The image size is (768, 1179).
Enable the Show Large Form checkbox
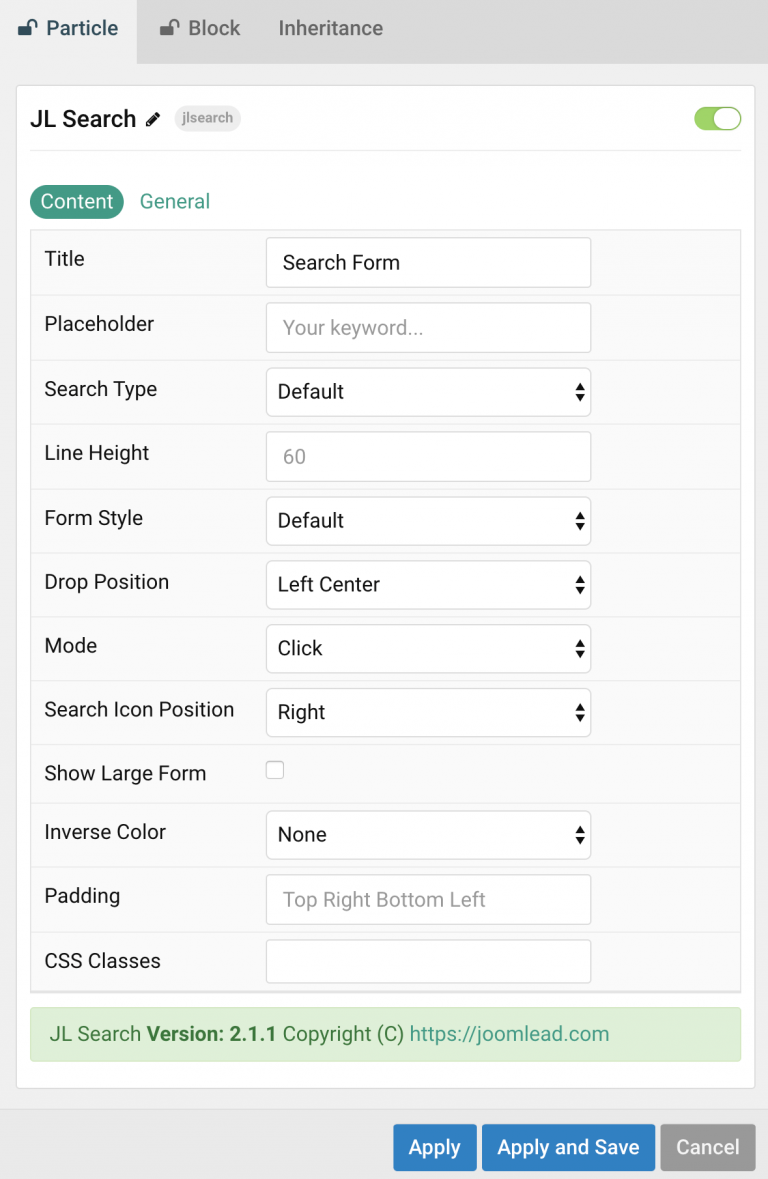[275, 770]
